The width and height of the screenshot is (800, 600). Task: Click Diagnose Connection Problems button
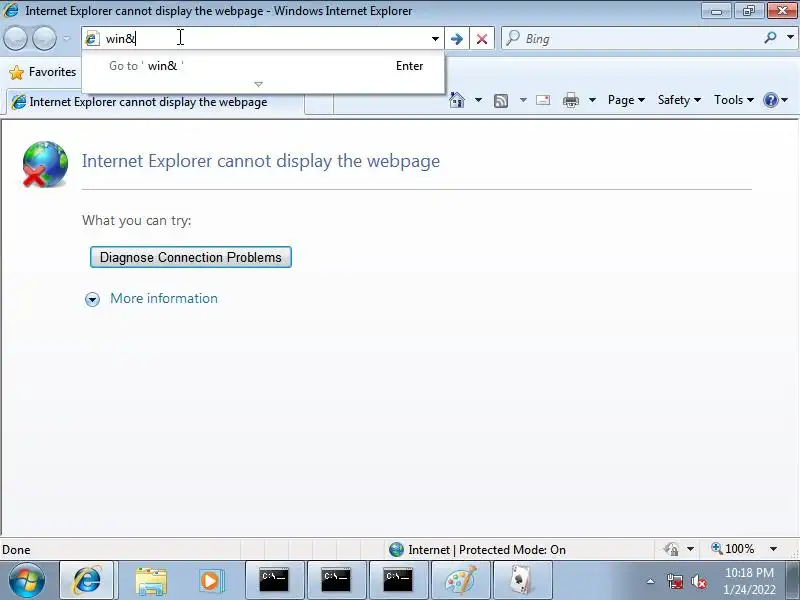click(191, 257)
